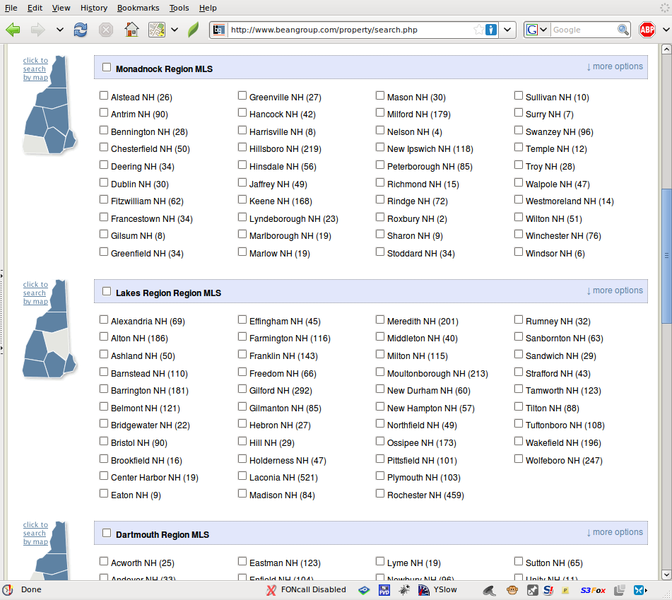Viewport: 672px width, 600px height.
Task: Check the Keene NH (168) checkbox
Action: [243, 200]
